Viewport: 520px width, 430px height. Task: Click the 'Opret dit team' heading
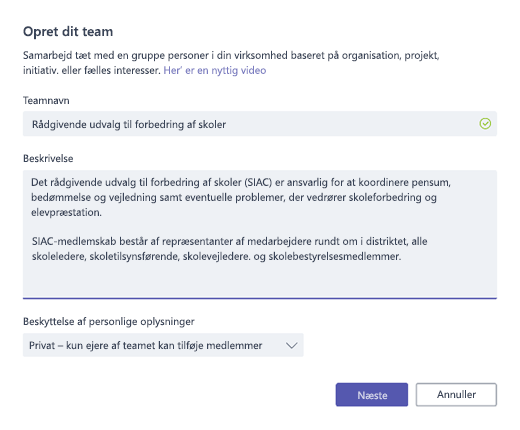click(68, 32)
